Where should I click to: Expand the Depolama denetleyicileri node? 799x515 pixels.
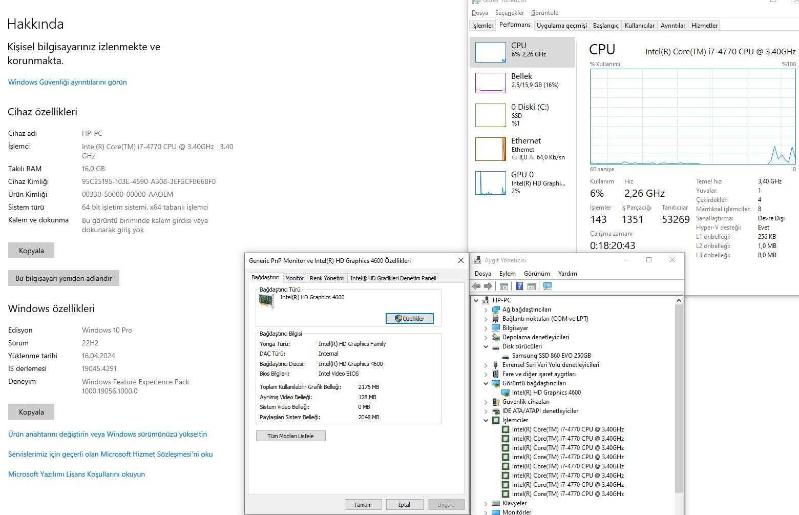[x=486, y=337]
